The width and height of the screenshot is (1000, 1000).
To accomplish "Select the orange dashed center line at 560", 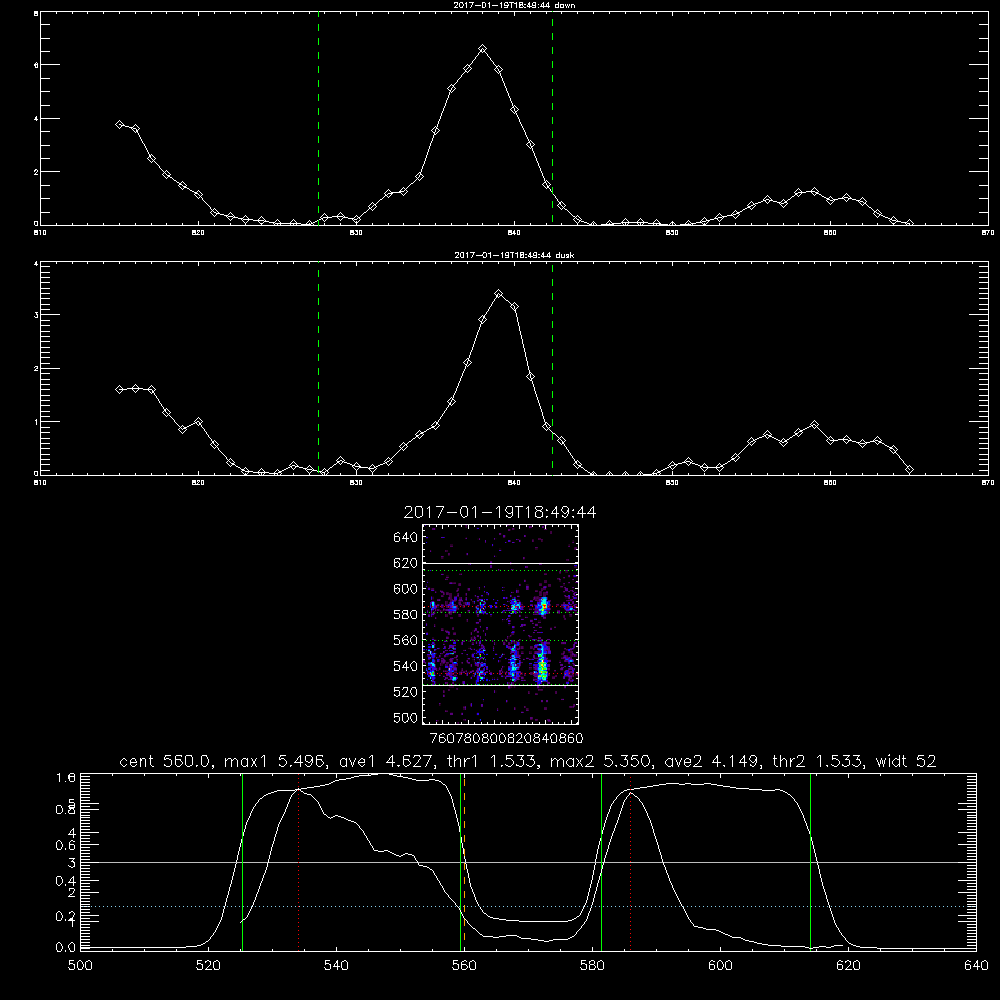I will [464, 861].
